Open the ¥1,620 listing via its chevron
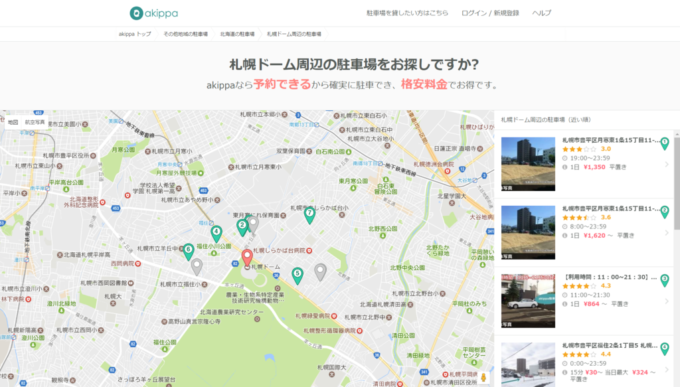Screen dimensions: 680x387 tap(667, 233)
